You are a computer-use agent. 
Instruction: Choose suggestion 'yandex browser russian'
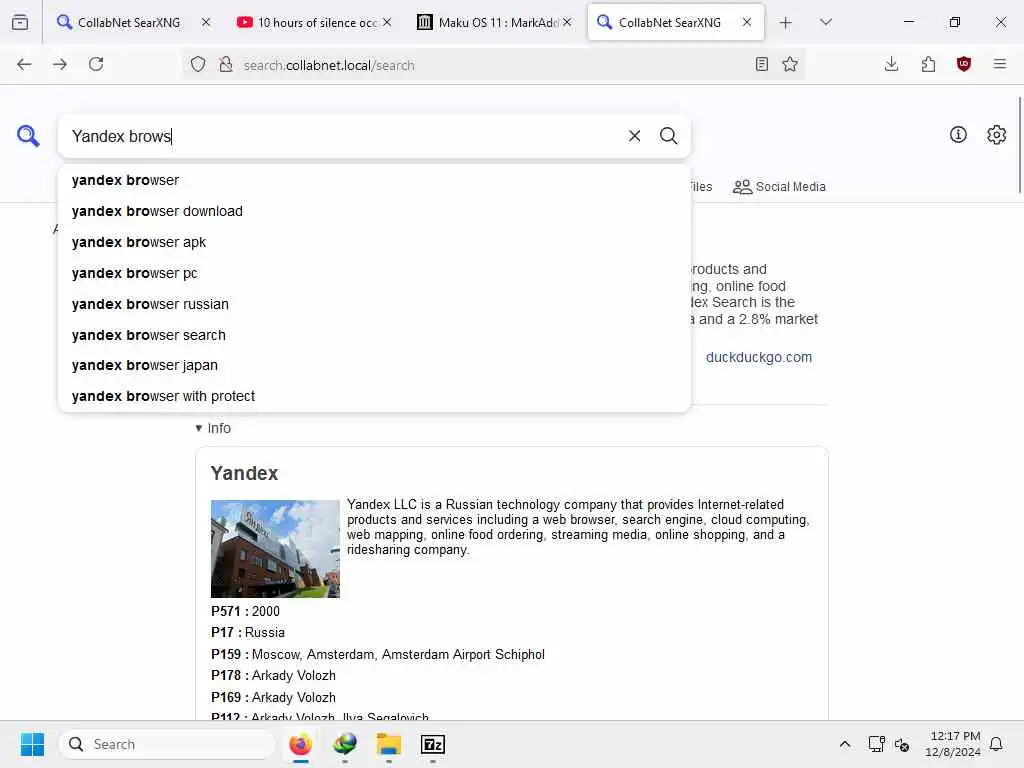click(374, 304)
